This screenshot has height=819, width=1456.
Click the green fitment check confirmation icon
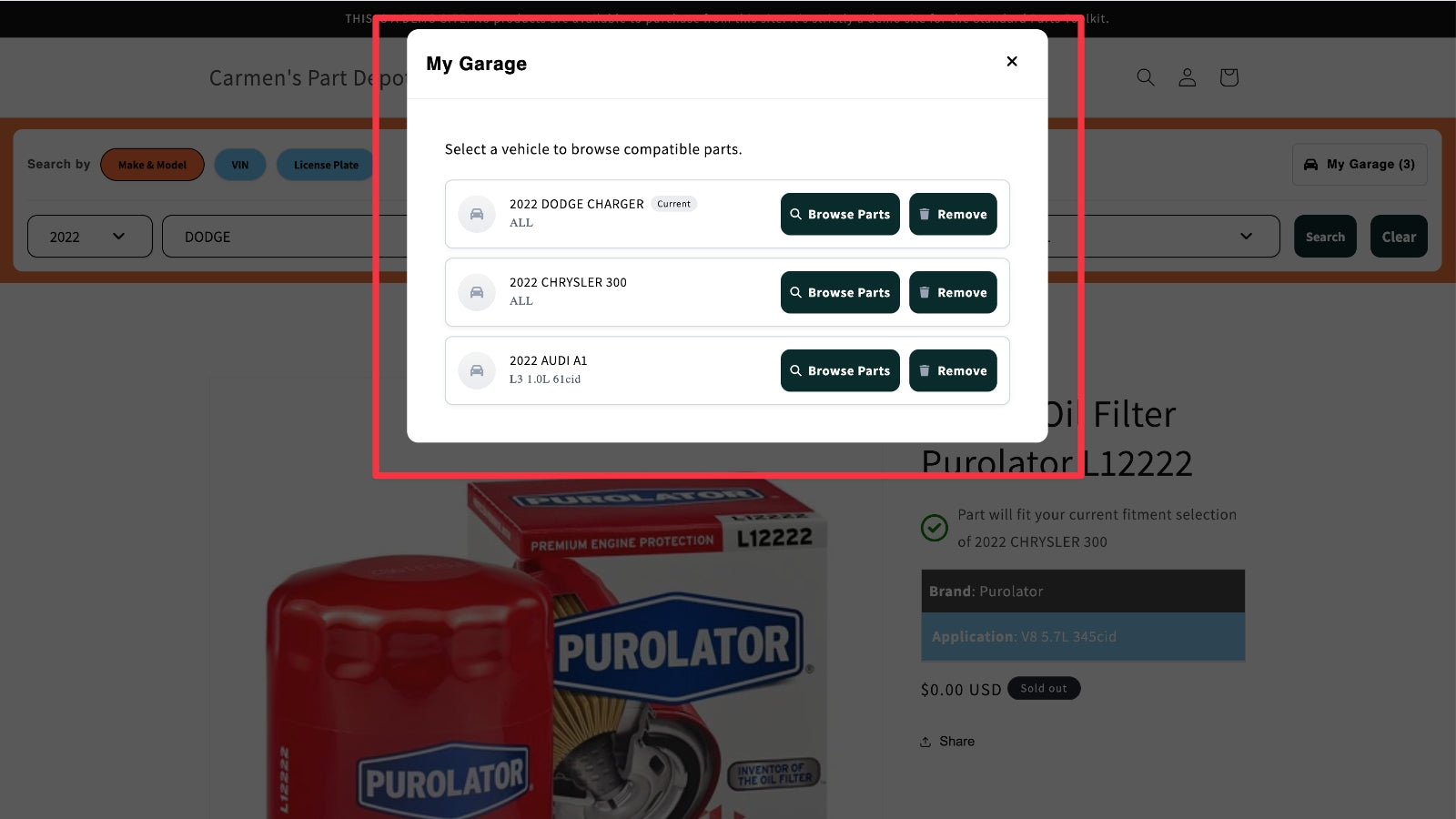(x=934, y=528)
